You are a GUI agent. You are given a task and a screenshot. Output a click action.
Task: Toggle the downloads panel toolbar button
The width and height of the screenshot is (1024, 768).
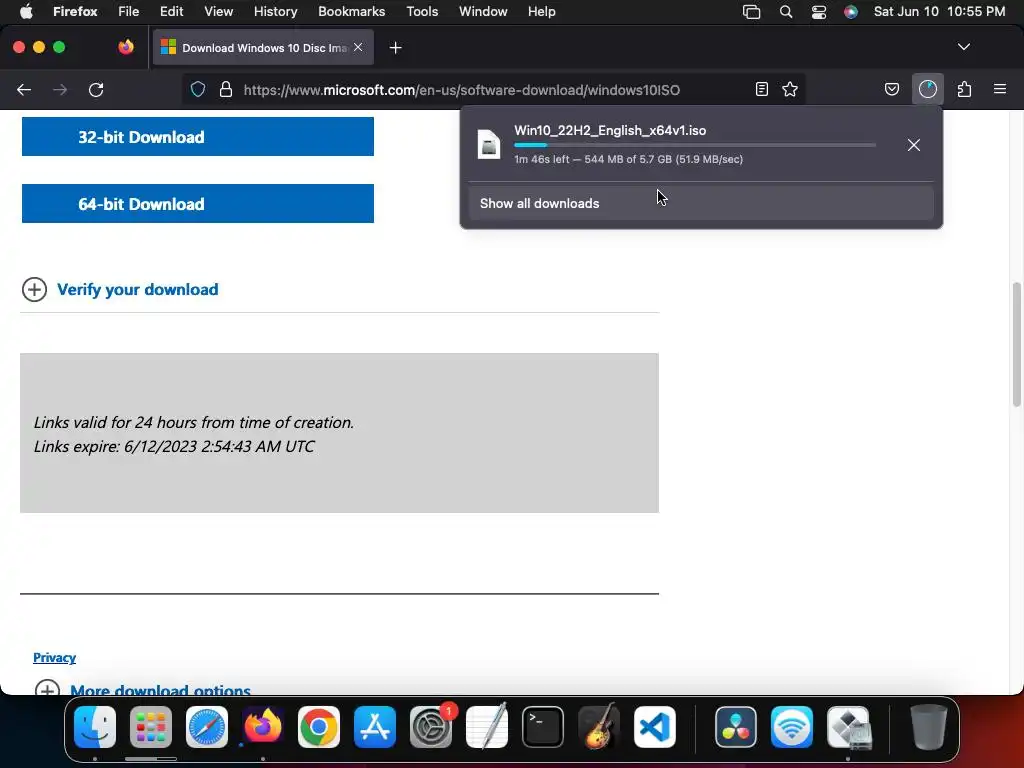point(928,89)
